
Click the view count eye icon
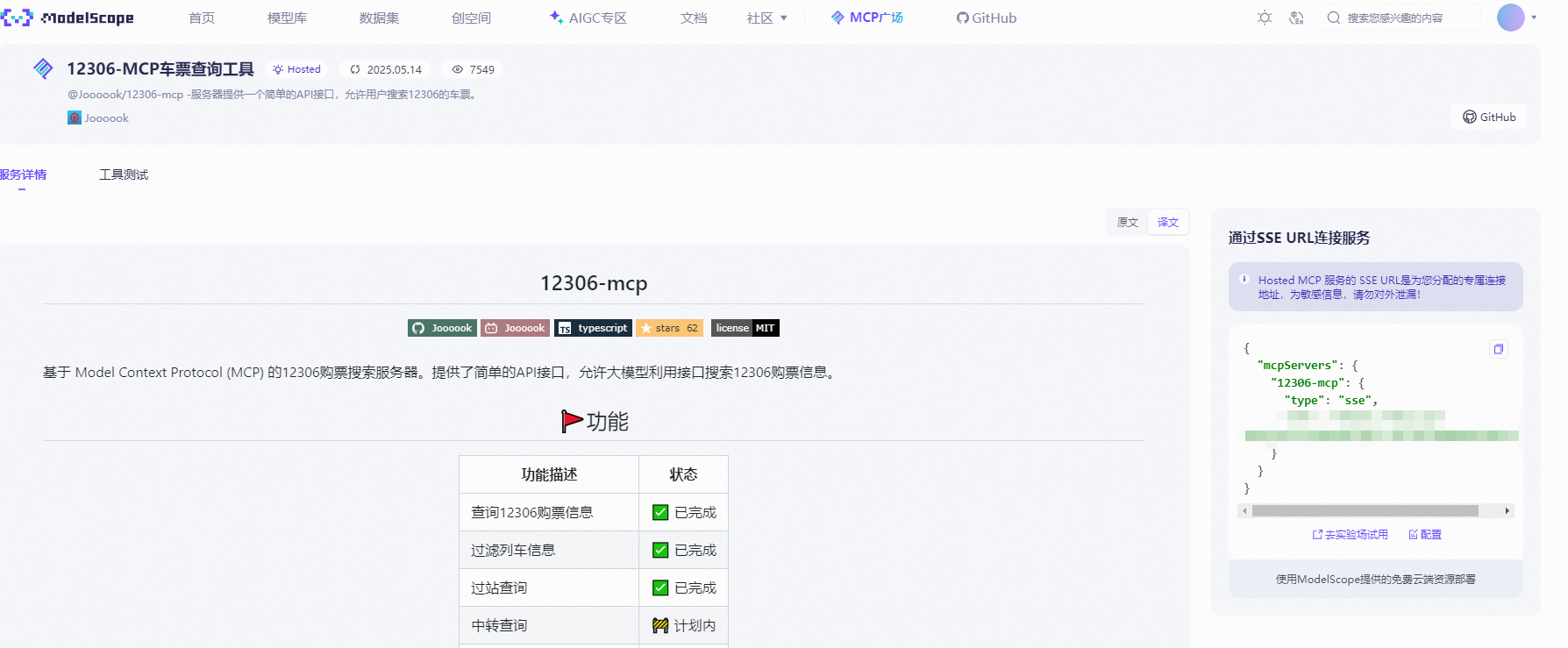point(457,69)
